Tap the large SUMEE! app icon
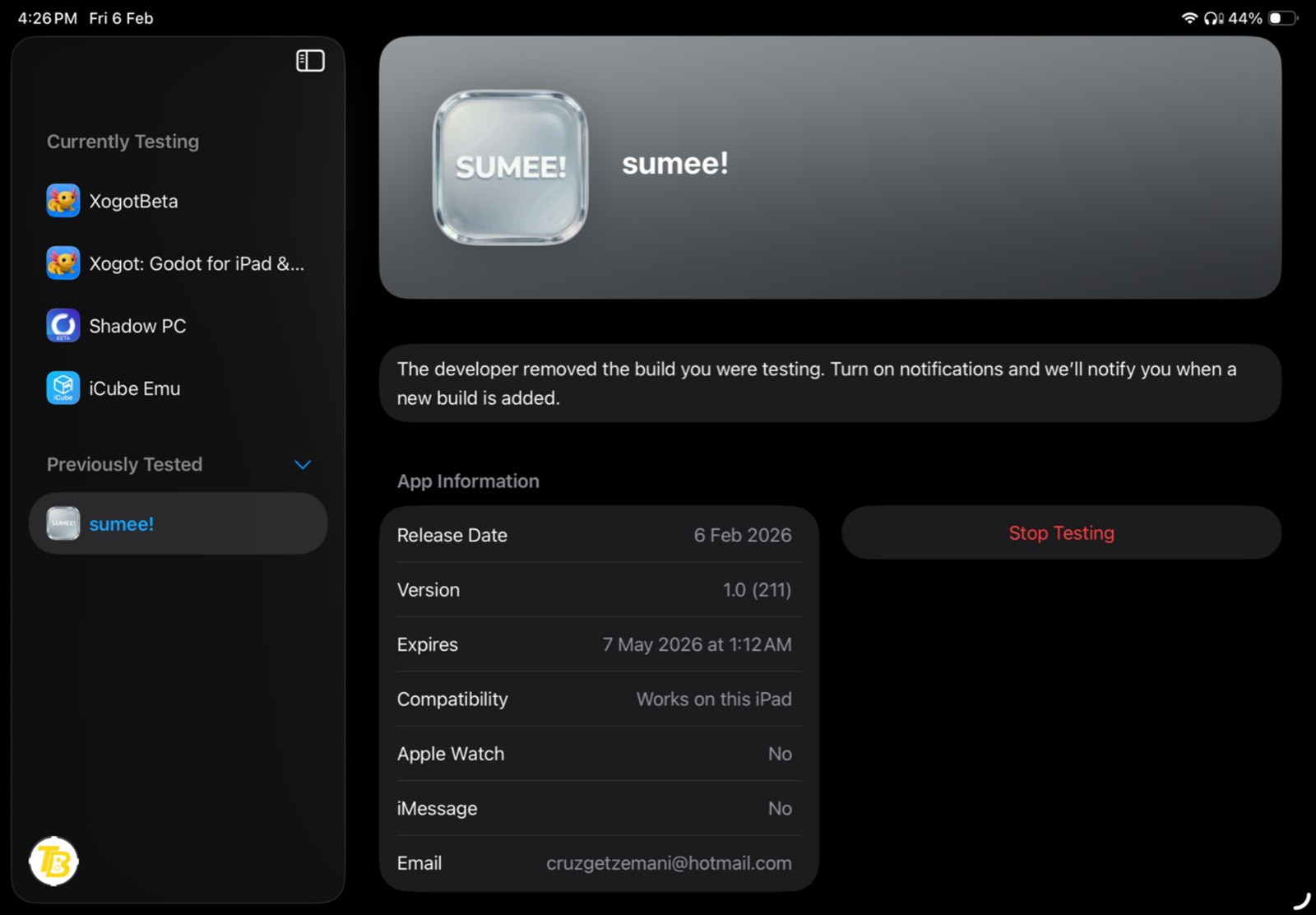This screenshot has width=1316, height=915. 510,167
